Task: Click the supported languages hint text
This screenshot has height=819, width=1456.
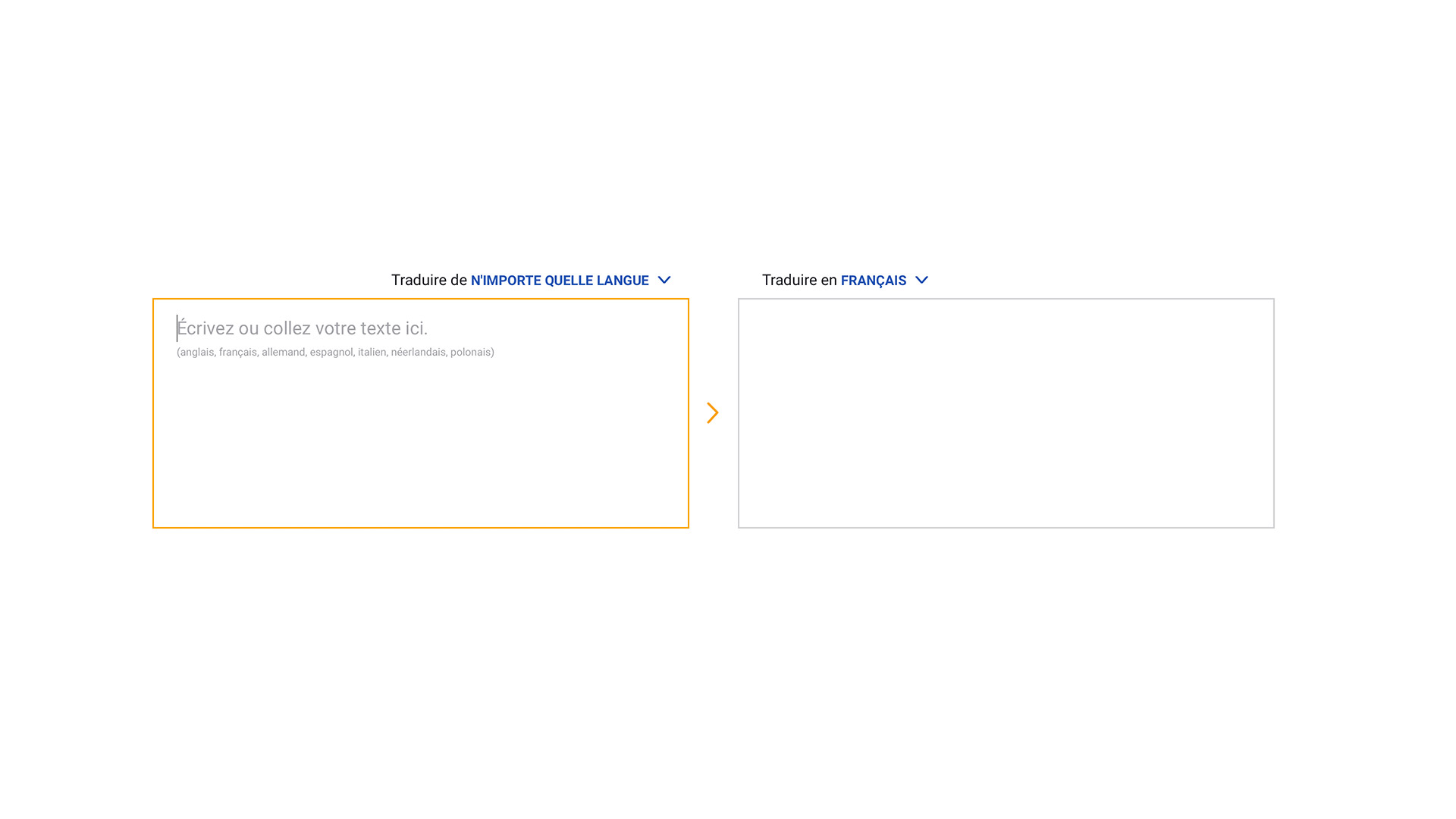Action: [335, 352]
